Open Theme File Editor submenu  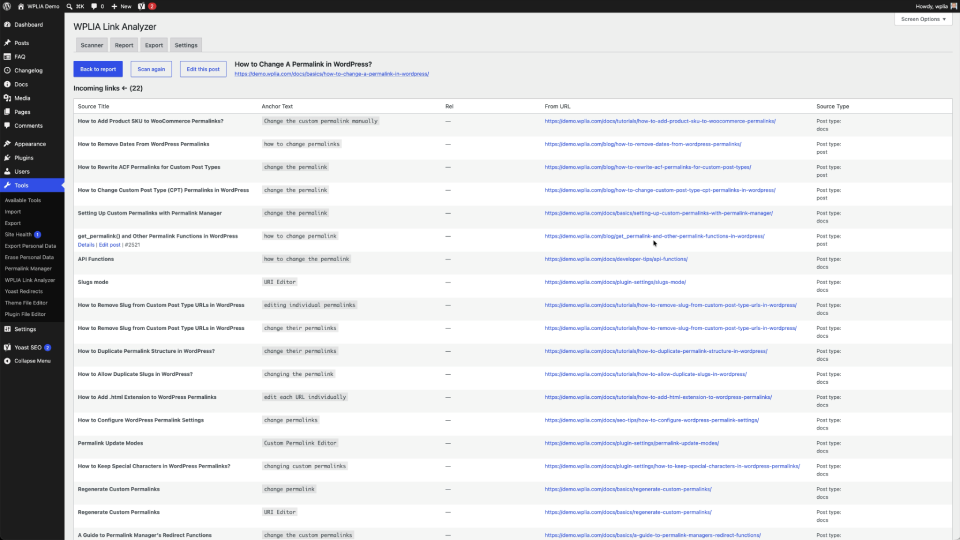26,303
